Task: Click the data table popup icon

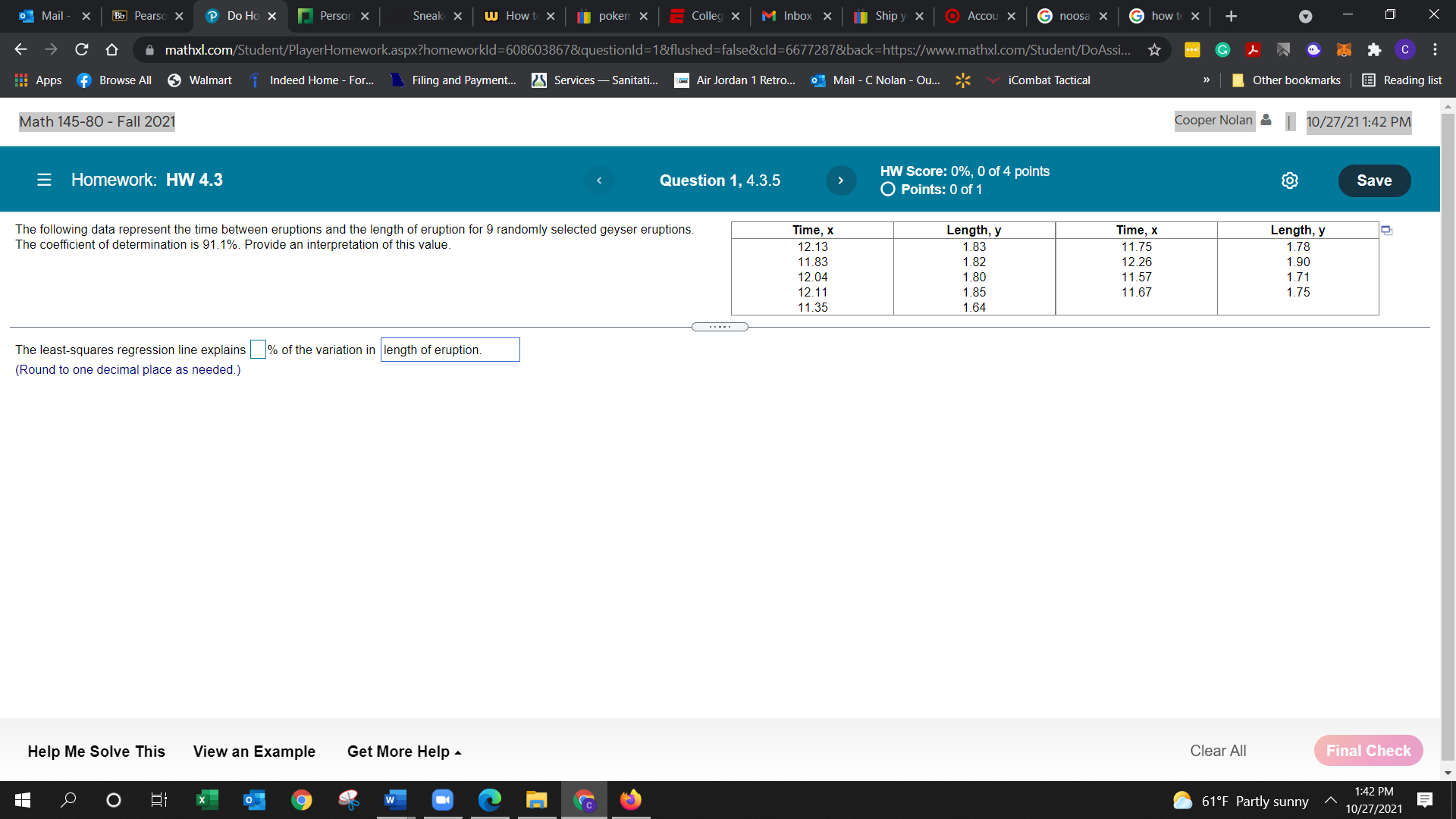Action: pyautogui.click(x=1386, y=231)
